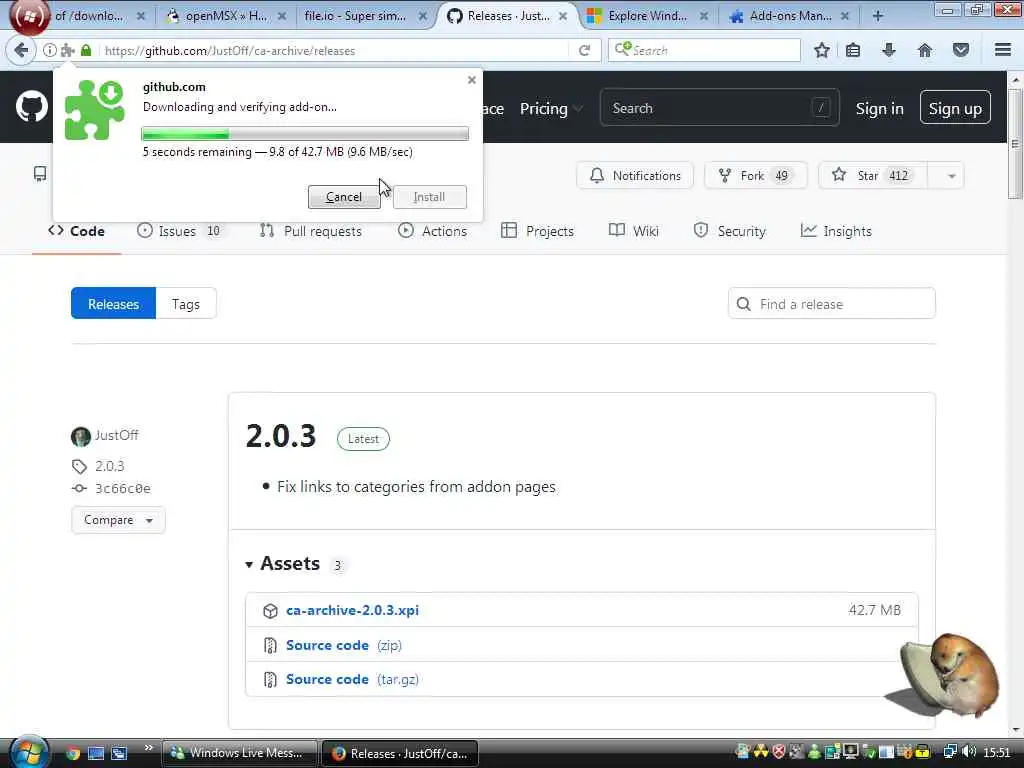This screenshot has width=1024, height=768.
Task: Open the Star options dropdown arrow
Action: [x=951, y=176]
